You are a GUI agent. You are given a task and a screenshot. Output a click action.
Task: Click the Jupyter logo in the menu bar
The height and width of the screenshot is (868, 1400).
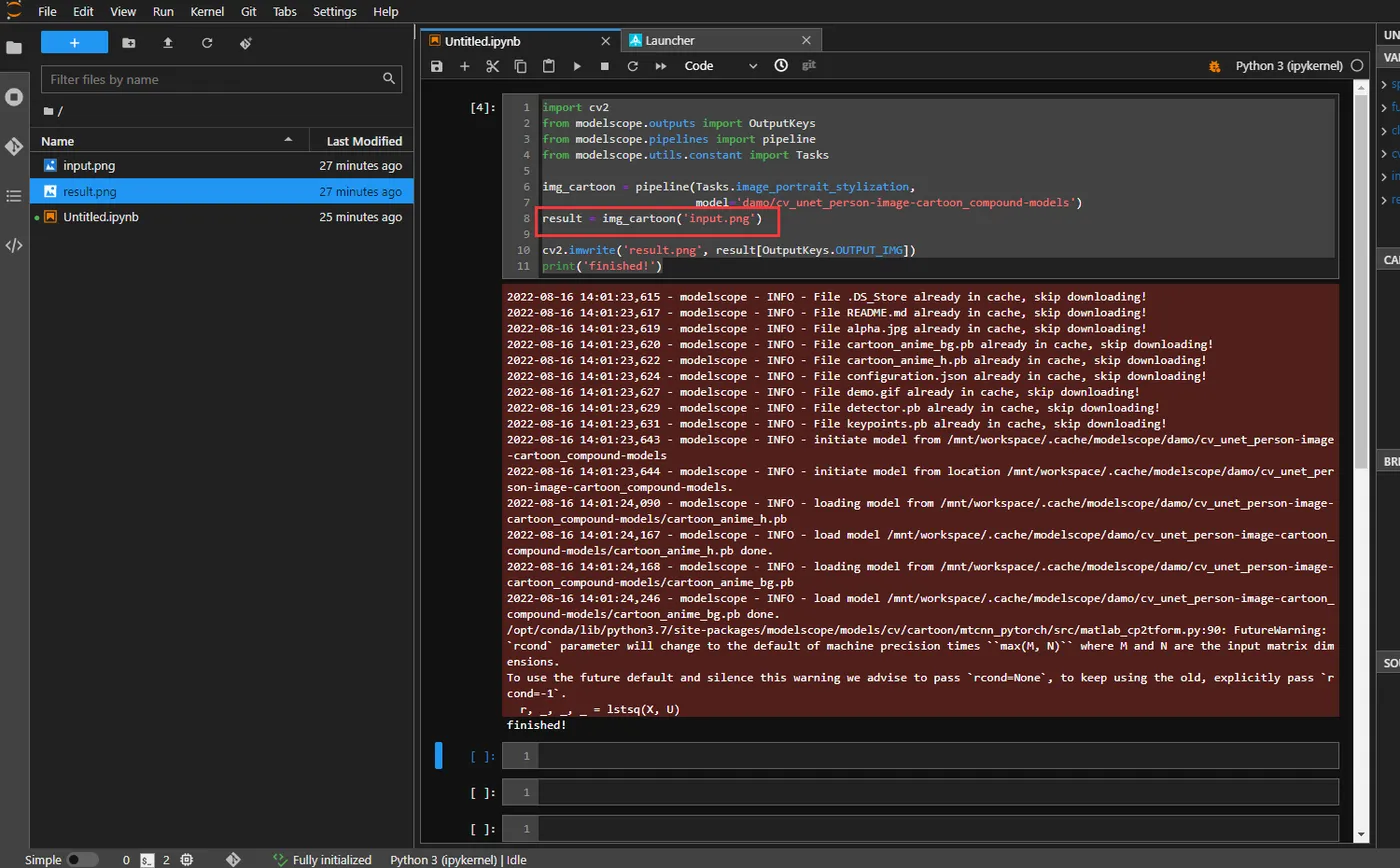tap(13, 11)
